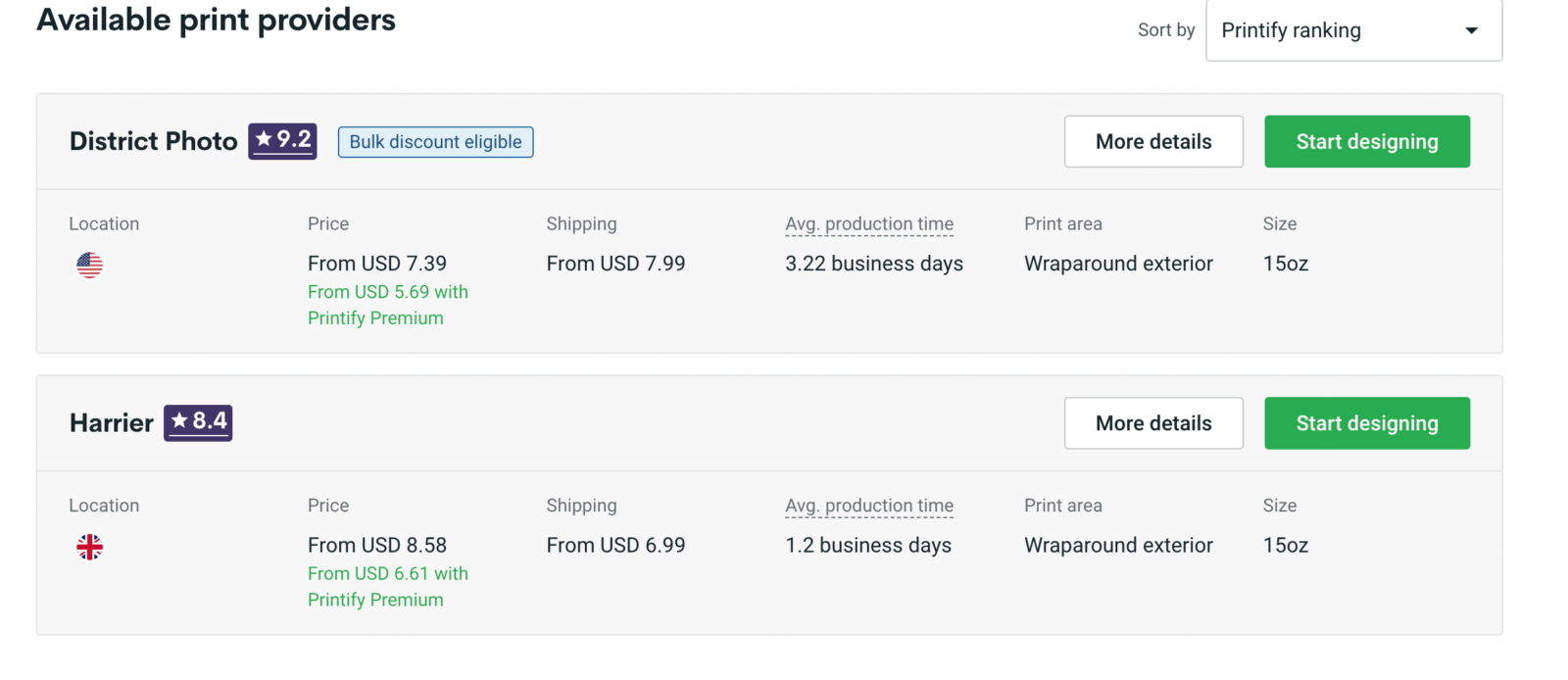Click District Photo's Avg. production time label
Image resolution: width=1568 pixels, height=680 pixels.
pos(869,224)
